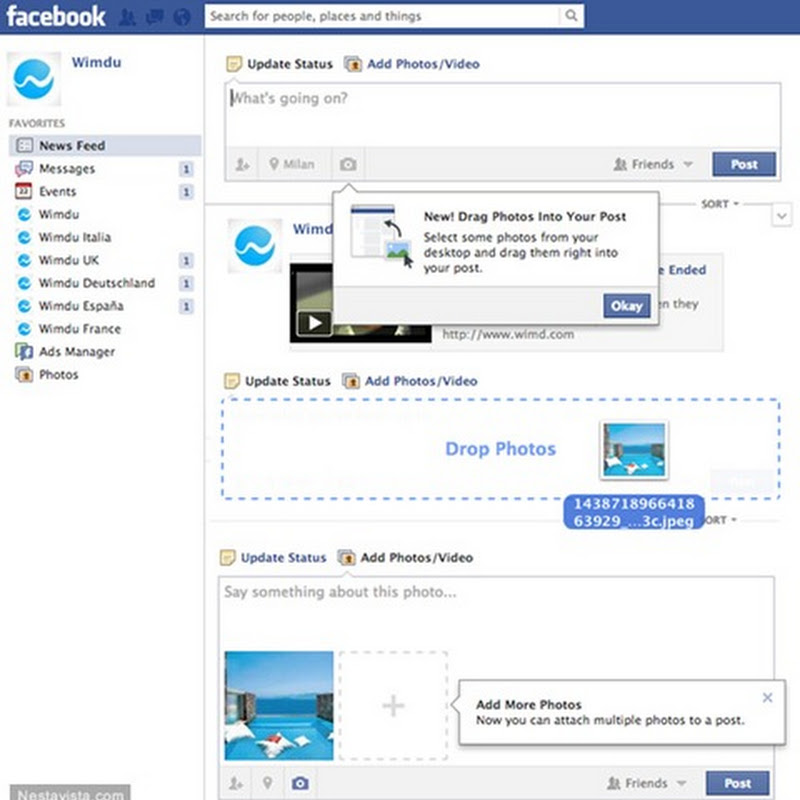
Task: Close the Add More Photos tooltip
Action: 767,697
